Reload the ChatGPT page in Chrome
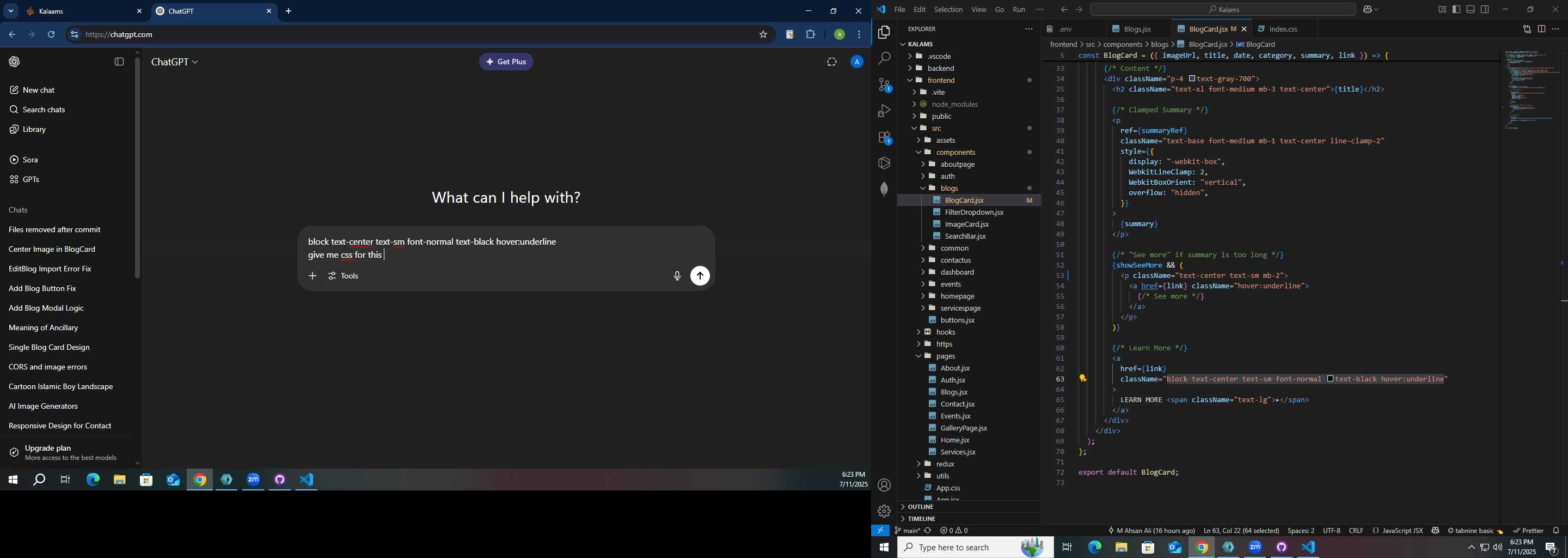The width and height of the screenshot is (1568, 558). 51,35
